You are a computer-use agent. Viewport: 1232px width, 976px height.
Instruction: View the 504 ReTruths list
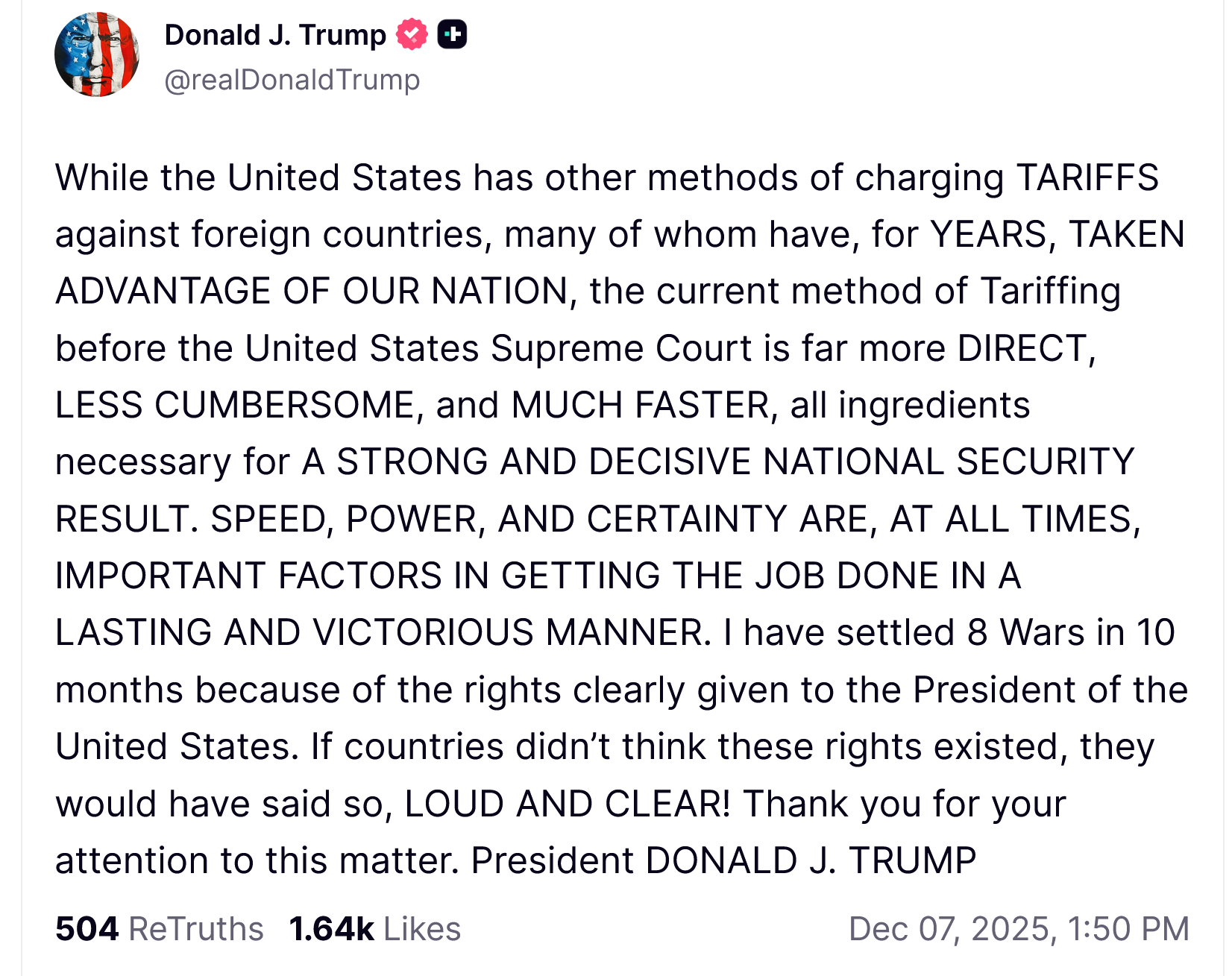point(159,929)
